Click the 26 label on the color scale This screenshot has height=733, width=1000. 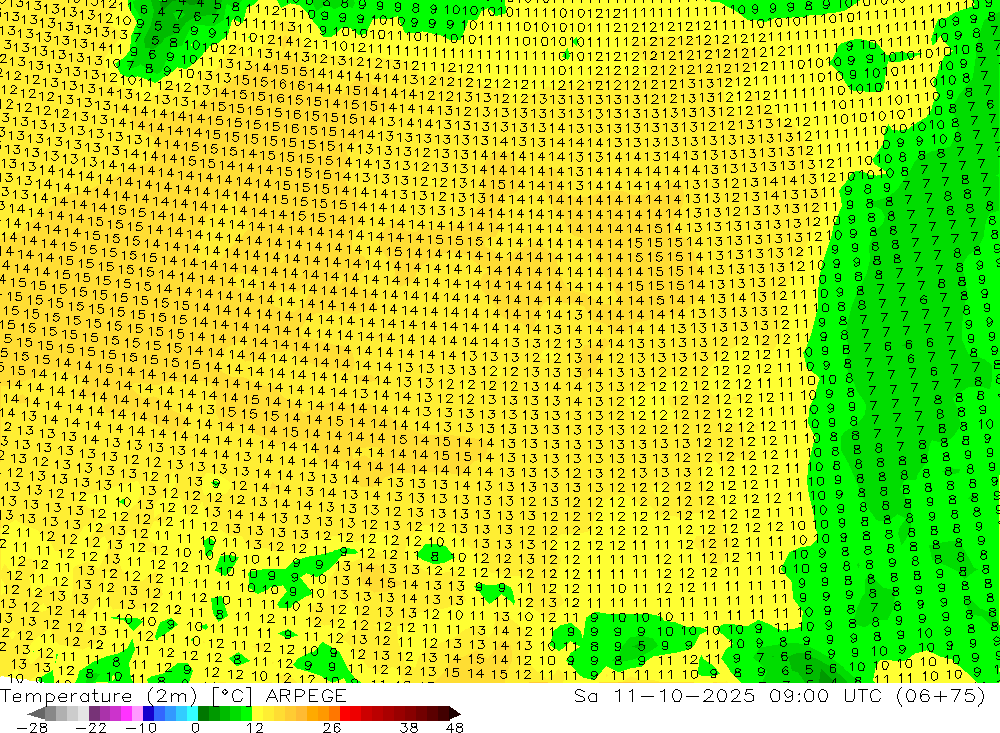[332, 728]
